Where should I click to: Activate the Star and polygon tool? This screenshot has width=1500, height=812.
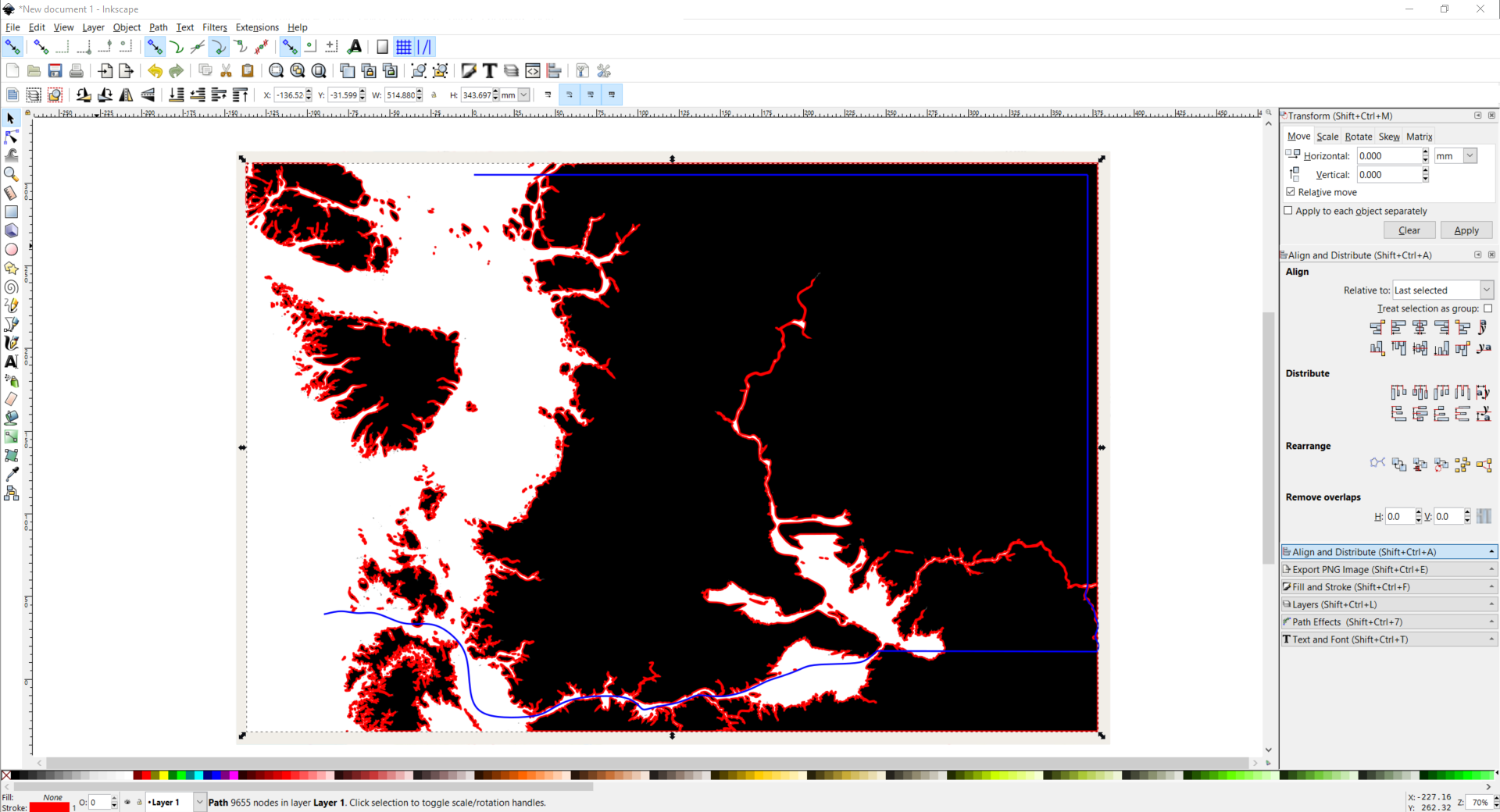point(11,268)
